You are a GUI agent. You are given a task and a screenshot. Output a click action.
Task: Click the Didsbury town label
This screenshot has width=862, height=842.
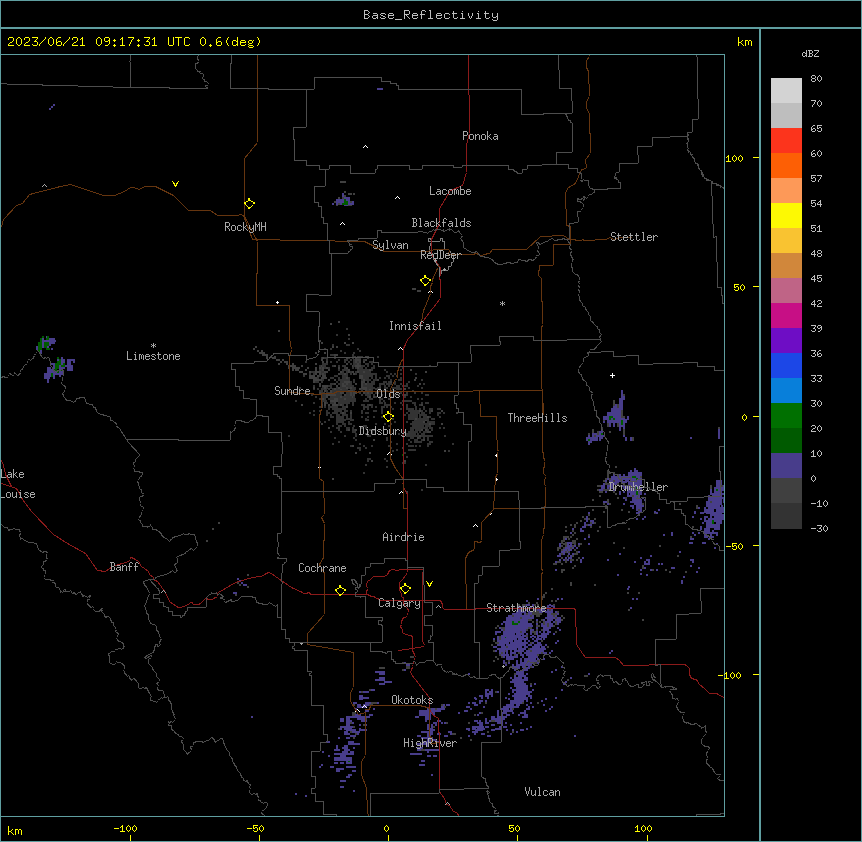click(383, 431)
